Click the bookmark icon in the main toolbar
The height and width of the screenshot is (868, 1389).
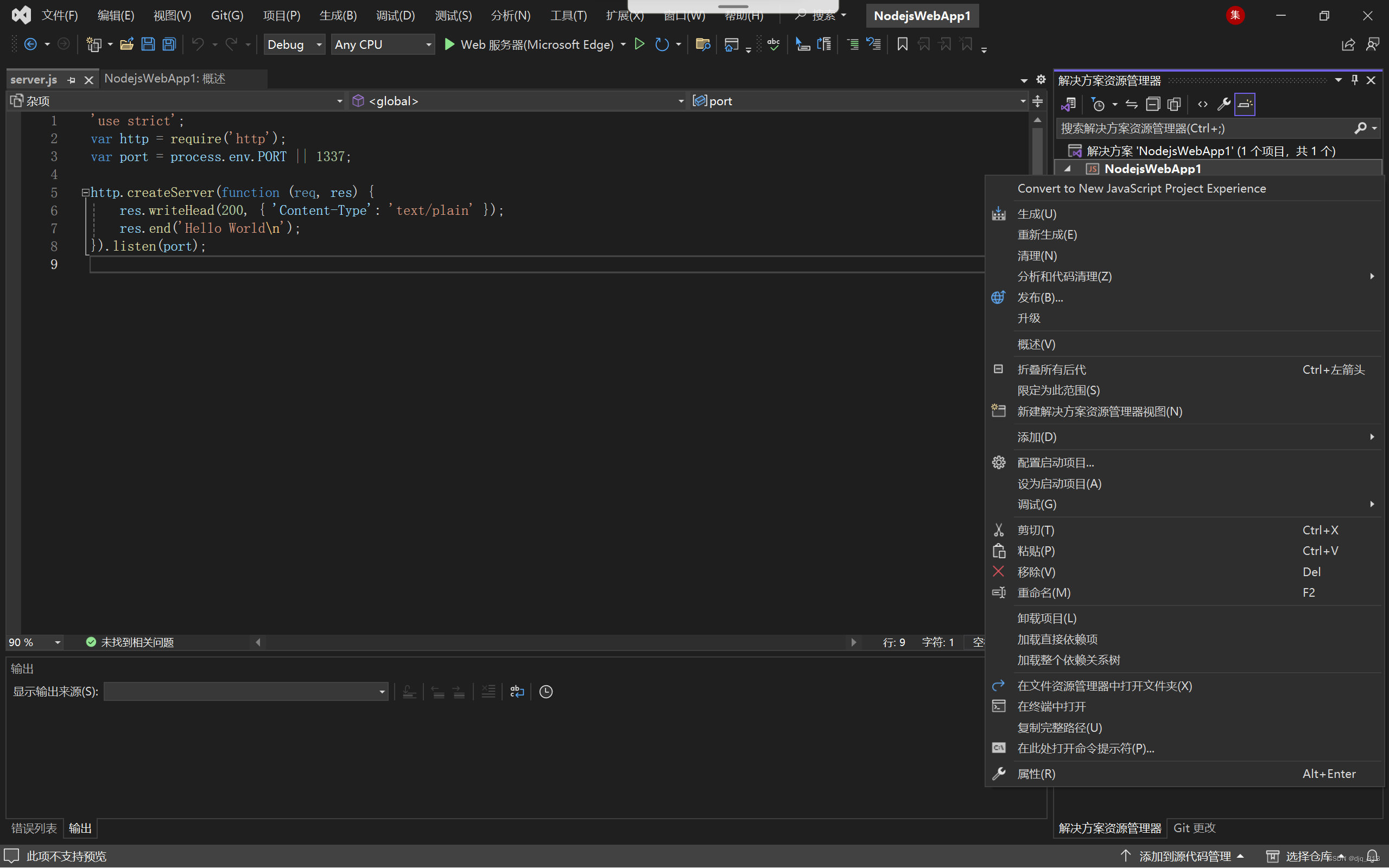pos(902,44)
